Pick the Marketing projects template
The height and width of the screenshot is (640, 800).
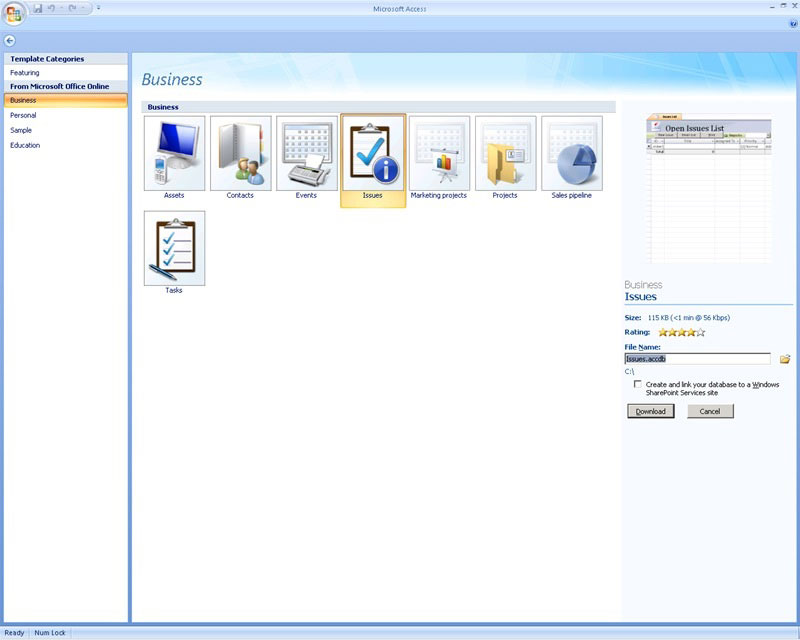pos(439,153)
